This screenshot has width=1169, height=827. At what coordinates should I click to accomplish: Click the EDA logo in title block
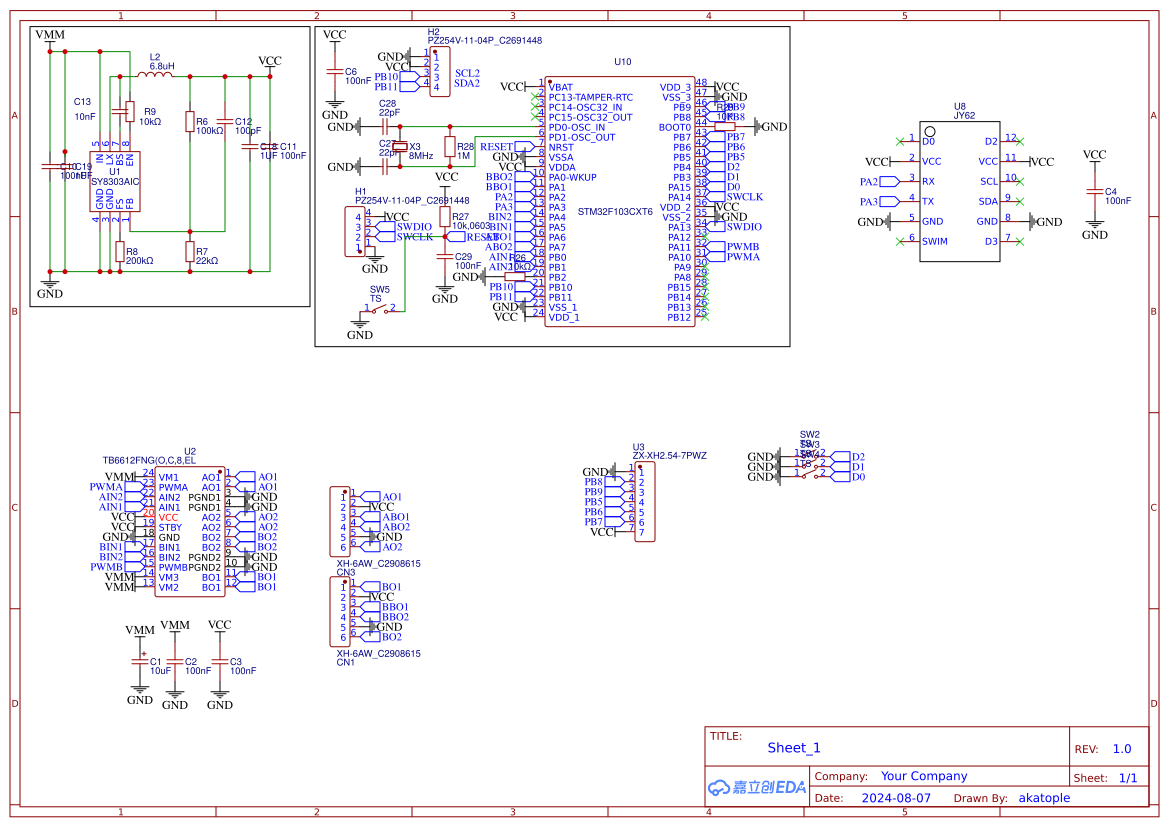[757, 787]
